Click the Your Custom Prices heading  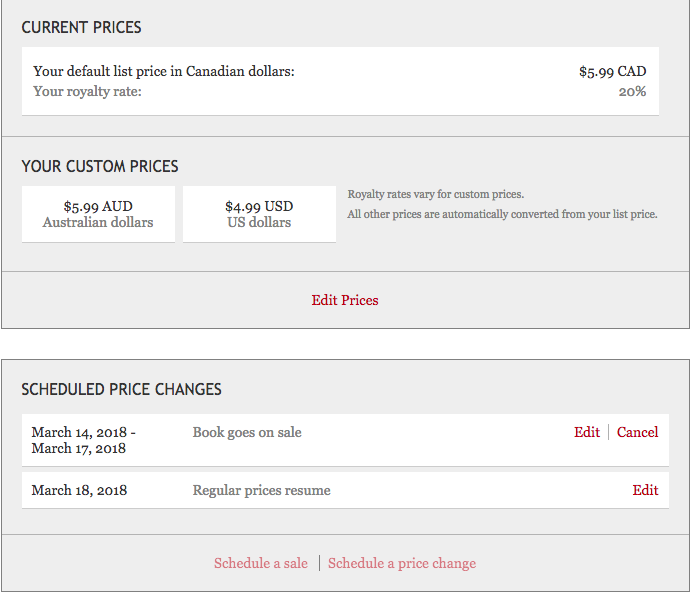[100, 166]
